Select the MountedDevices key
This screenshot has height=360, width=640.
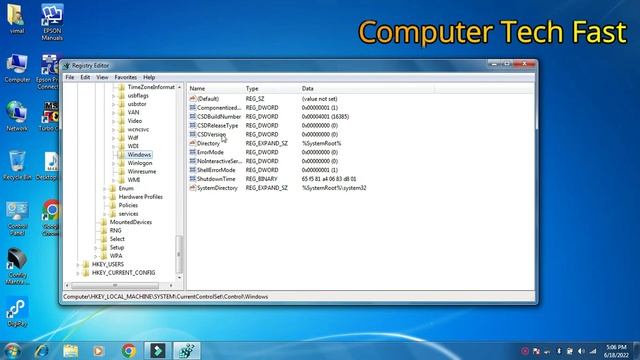pyautogui.click(x=131, y=222)
